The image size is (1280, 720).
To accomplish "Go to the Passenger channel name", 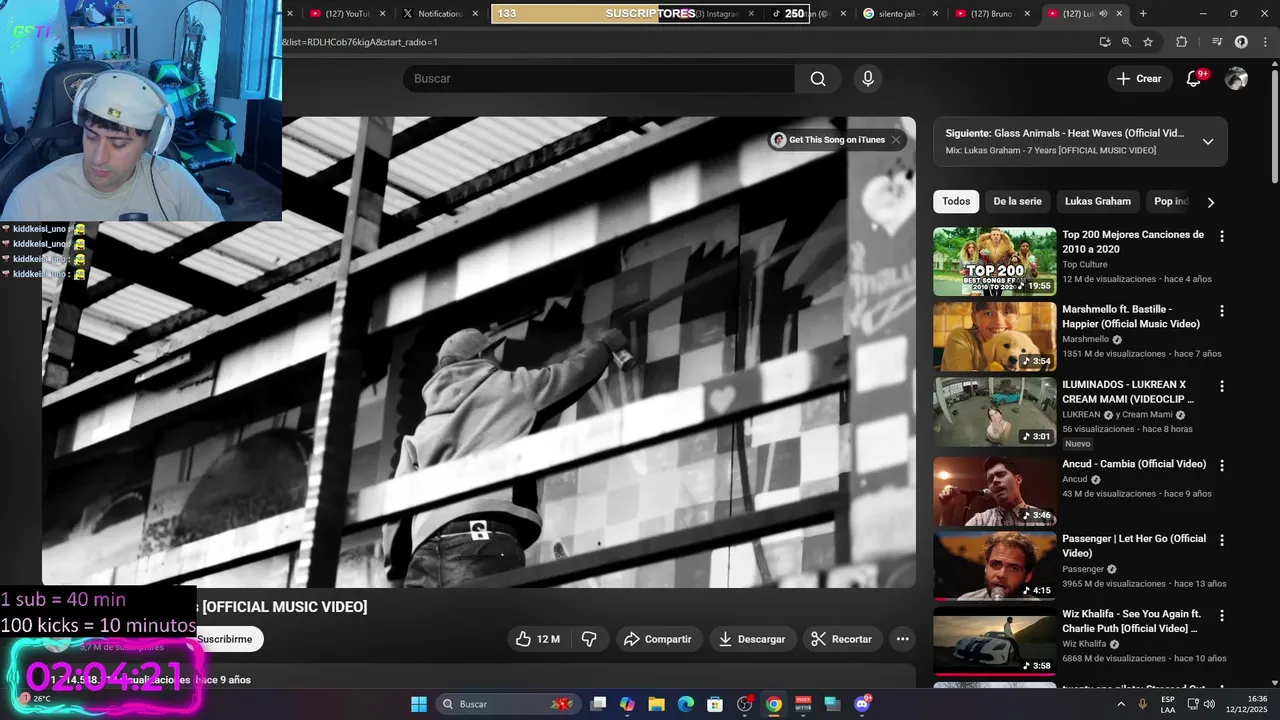I will pyautogui.click(x=1083, y=569).
